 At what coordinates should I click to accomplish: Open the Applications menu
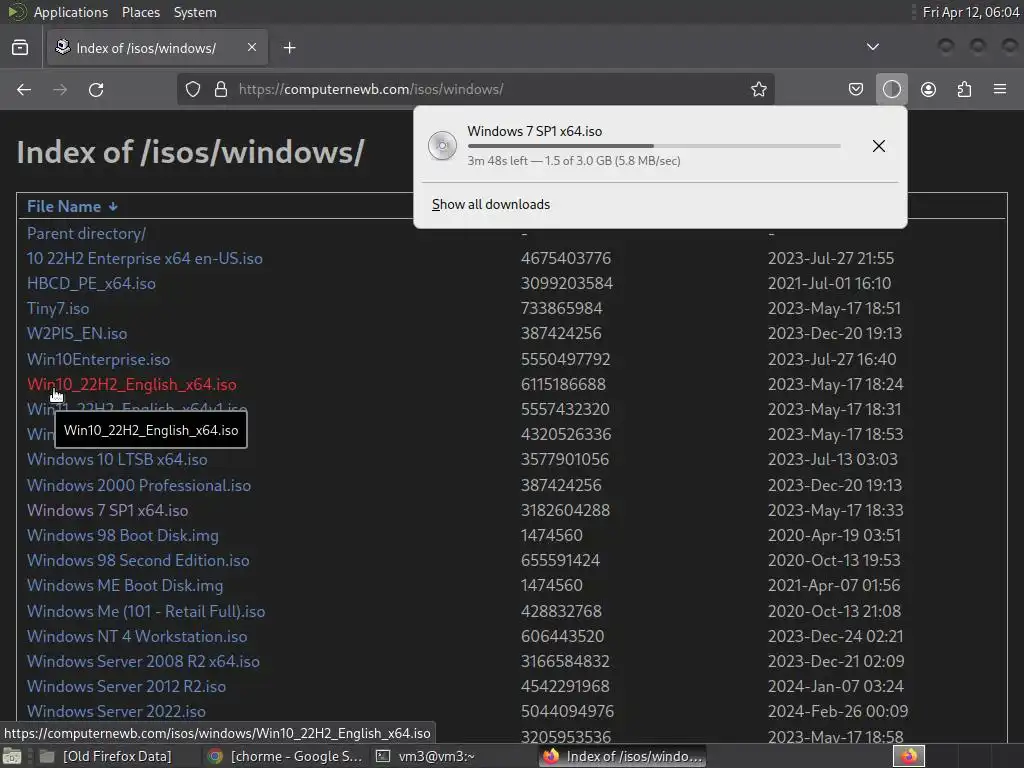tap(70, 12)
